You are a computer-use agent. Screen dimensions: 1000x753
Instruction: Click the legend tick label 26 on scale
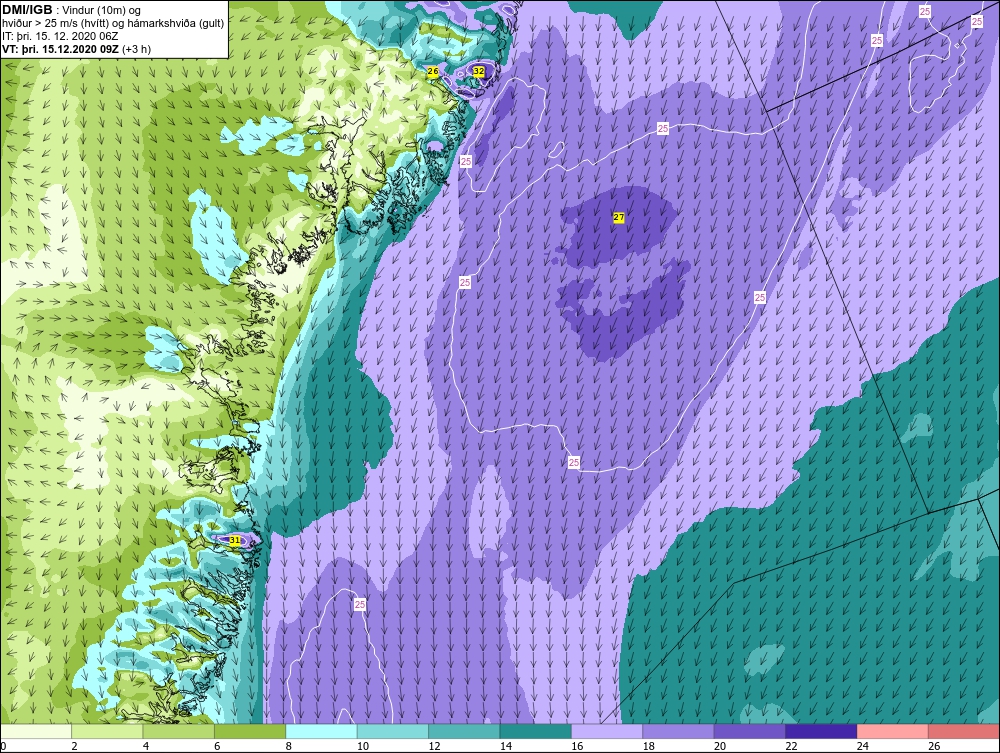934,746
